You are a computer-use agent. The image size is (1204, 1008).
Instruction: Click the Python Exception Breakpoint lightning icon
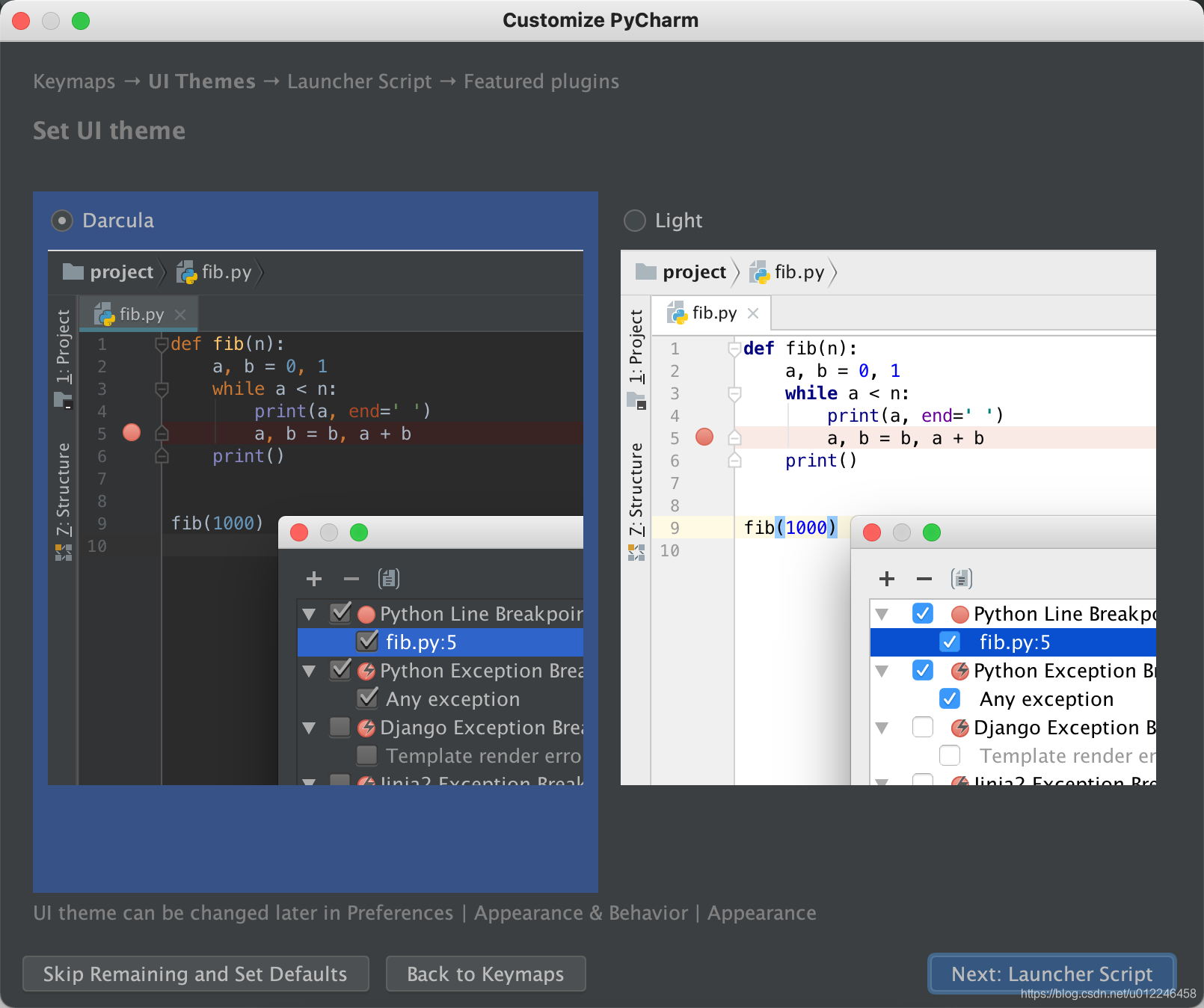[366, 671]
